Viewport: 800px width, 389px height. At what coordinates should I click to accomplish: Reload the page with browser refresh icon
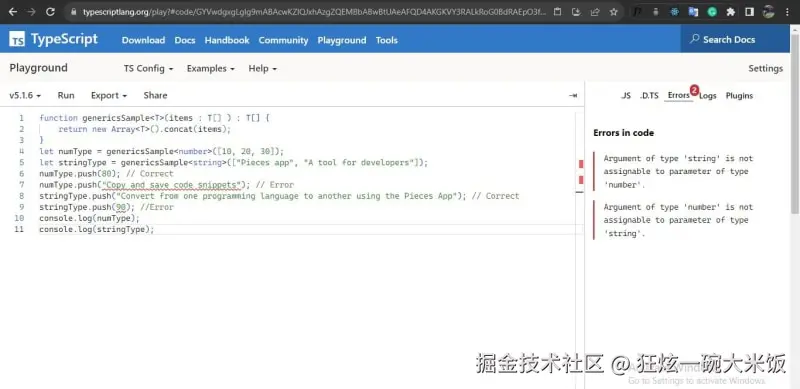click(x=50, y=12)
